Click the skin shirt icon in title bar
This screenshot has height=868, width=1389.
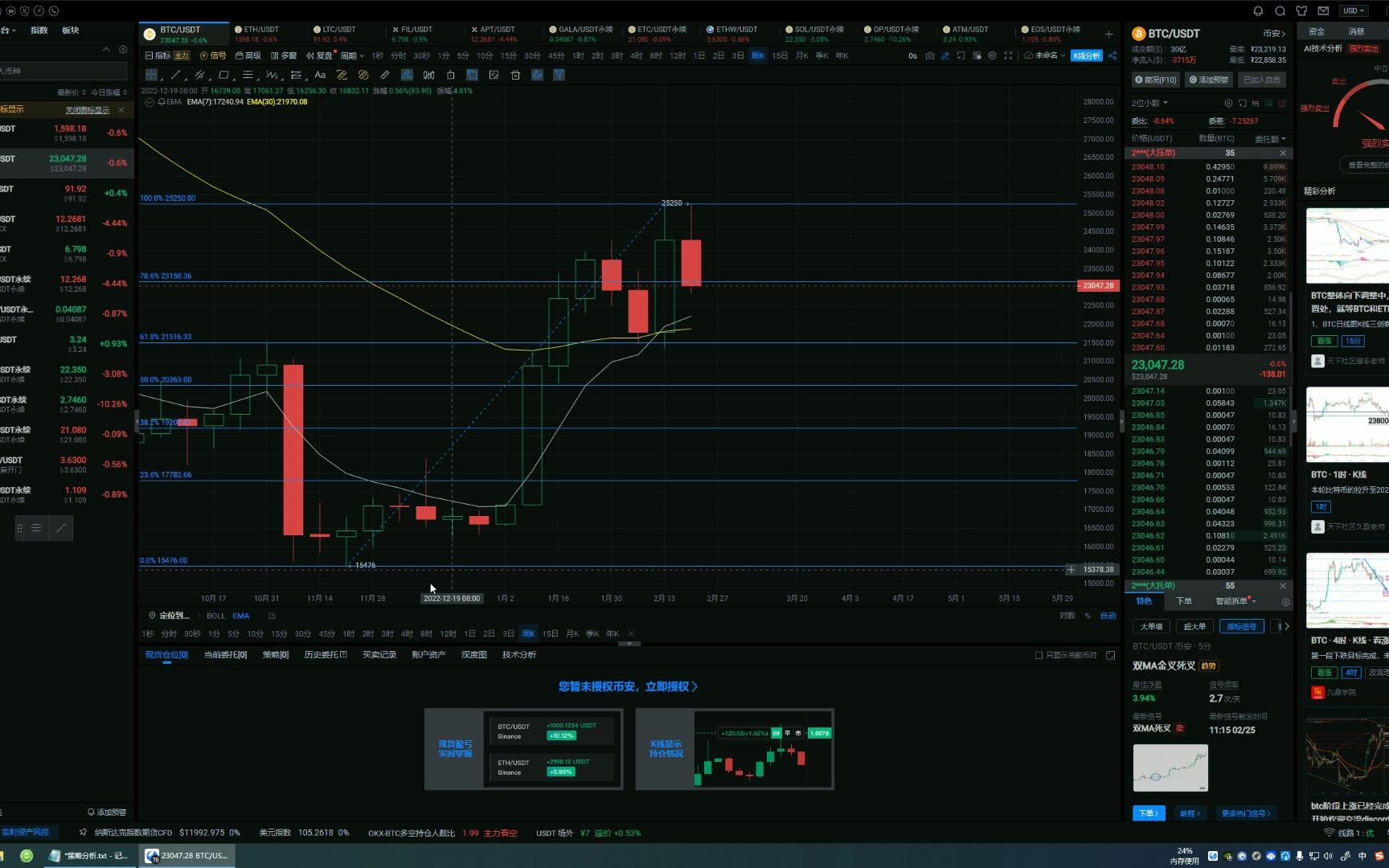coord(1301,10)
